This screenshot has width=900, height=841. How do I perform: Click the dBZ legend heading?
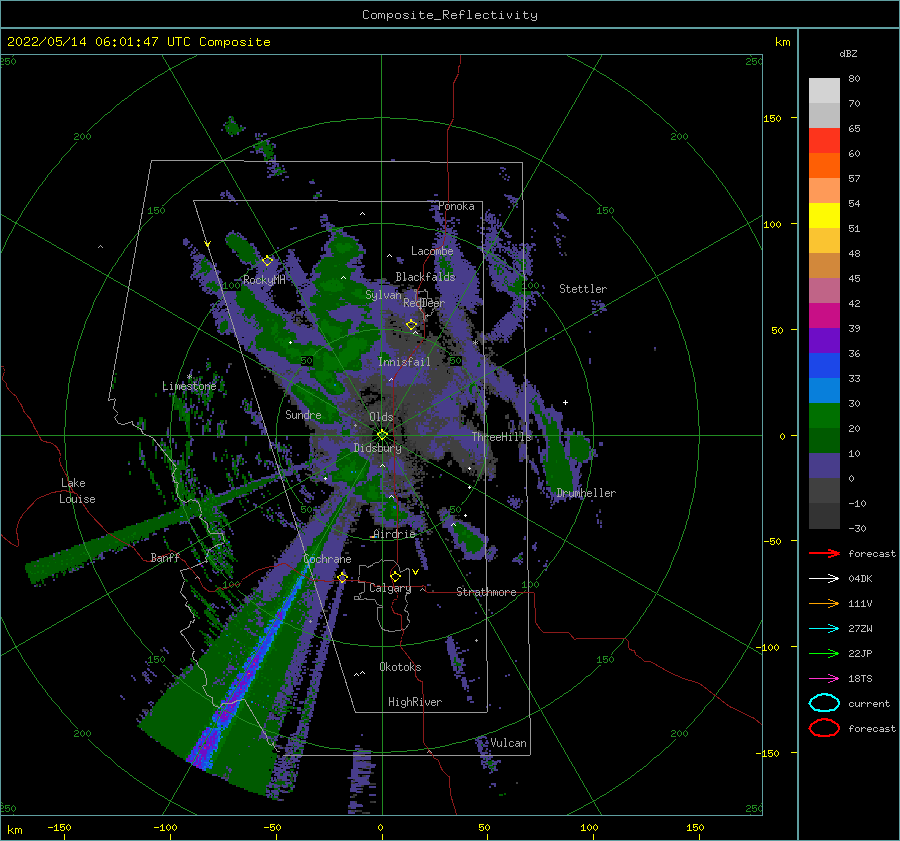coord(848,54)
